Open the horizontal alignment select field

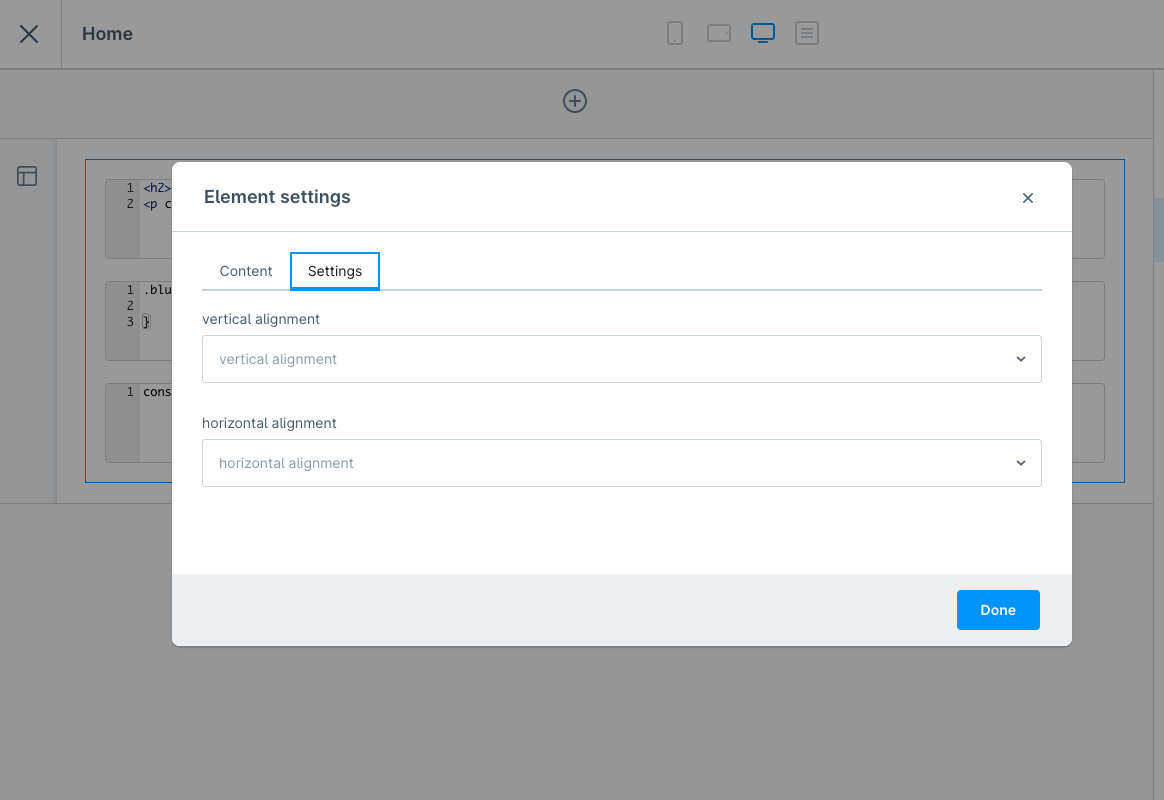(x=610, y=463)
